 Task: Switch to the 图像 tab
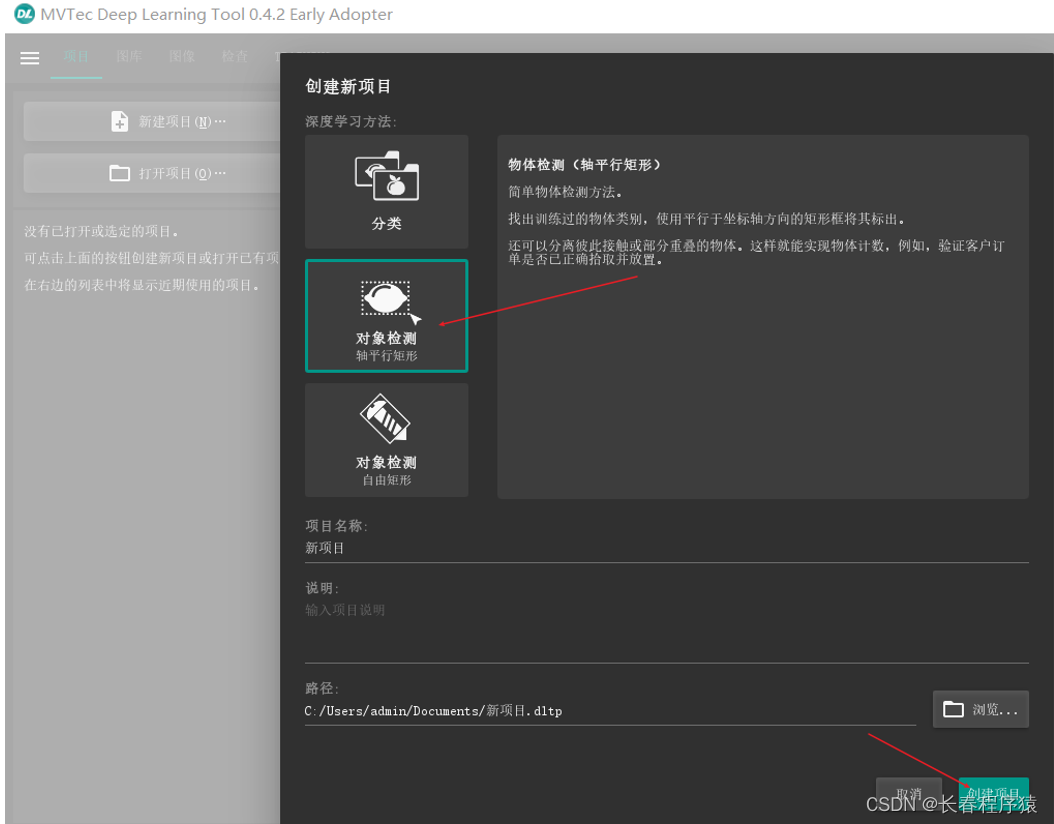coord(181,57)
